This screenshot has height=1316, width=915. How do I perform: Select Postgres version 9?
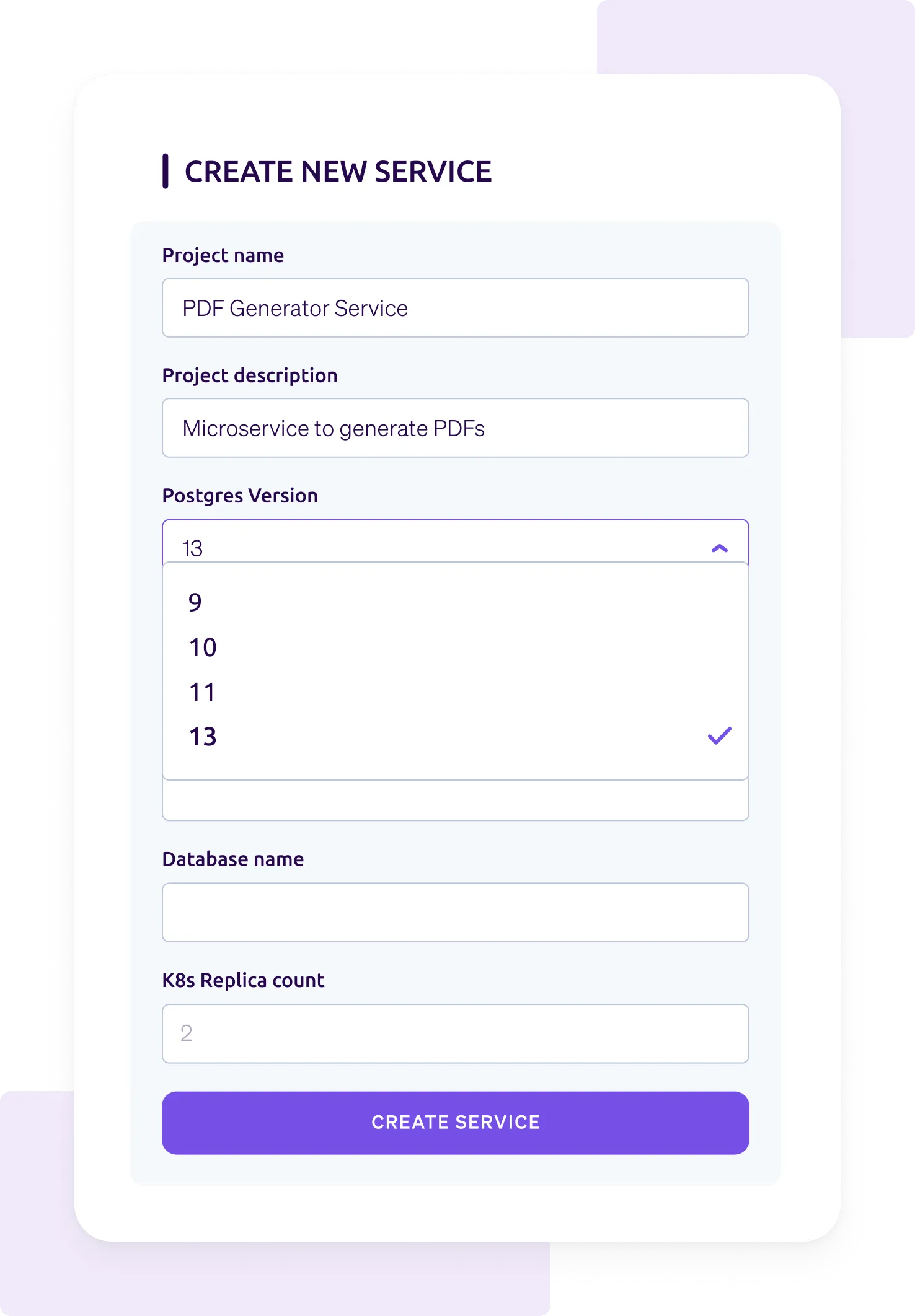point(195,602)
